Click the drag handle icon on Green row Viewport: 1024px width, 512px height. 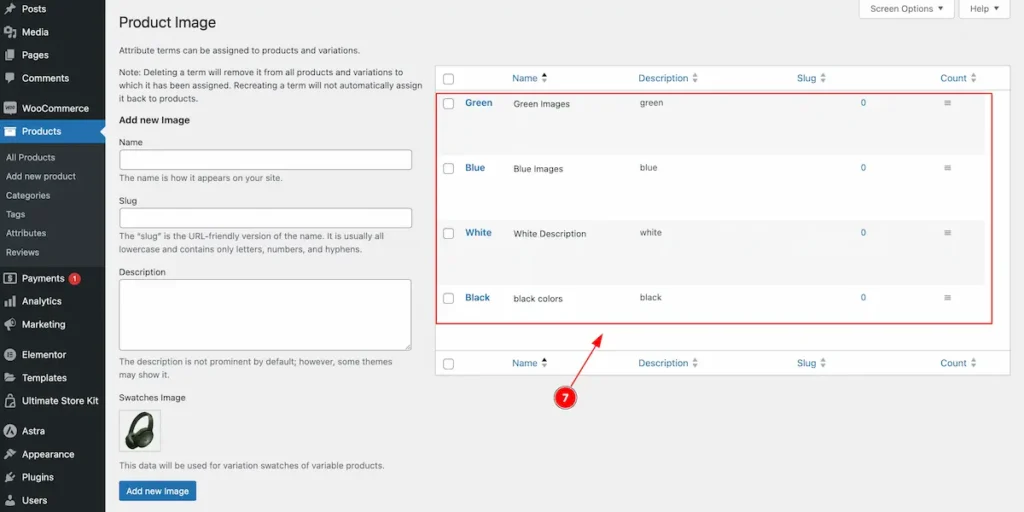pos(948,103)
